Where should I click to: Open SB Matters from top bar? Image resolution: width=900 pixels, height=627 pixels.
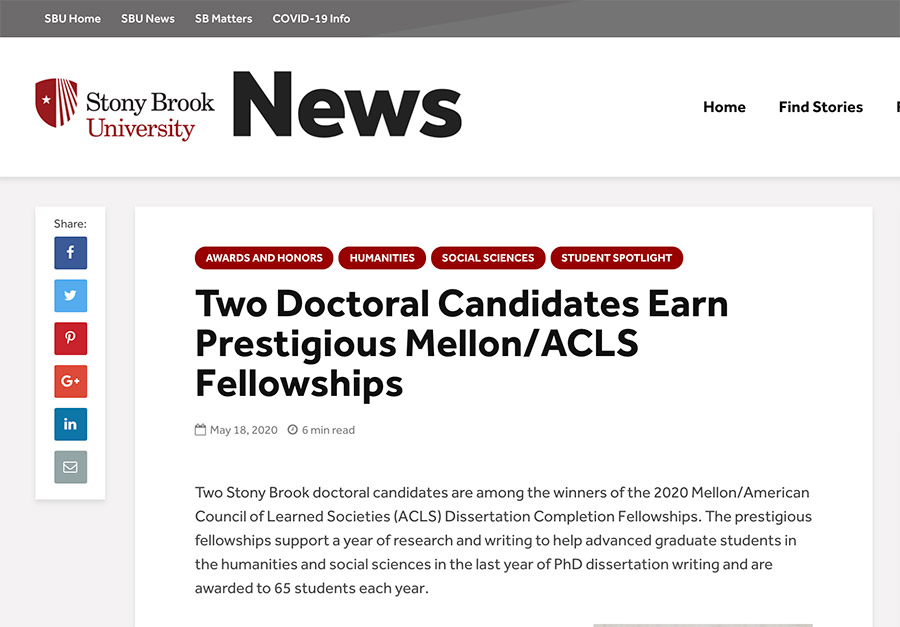pos(223,18)
